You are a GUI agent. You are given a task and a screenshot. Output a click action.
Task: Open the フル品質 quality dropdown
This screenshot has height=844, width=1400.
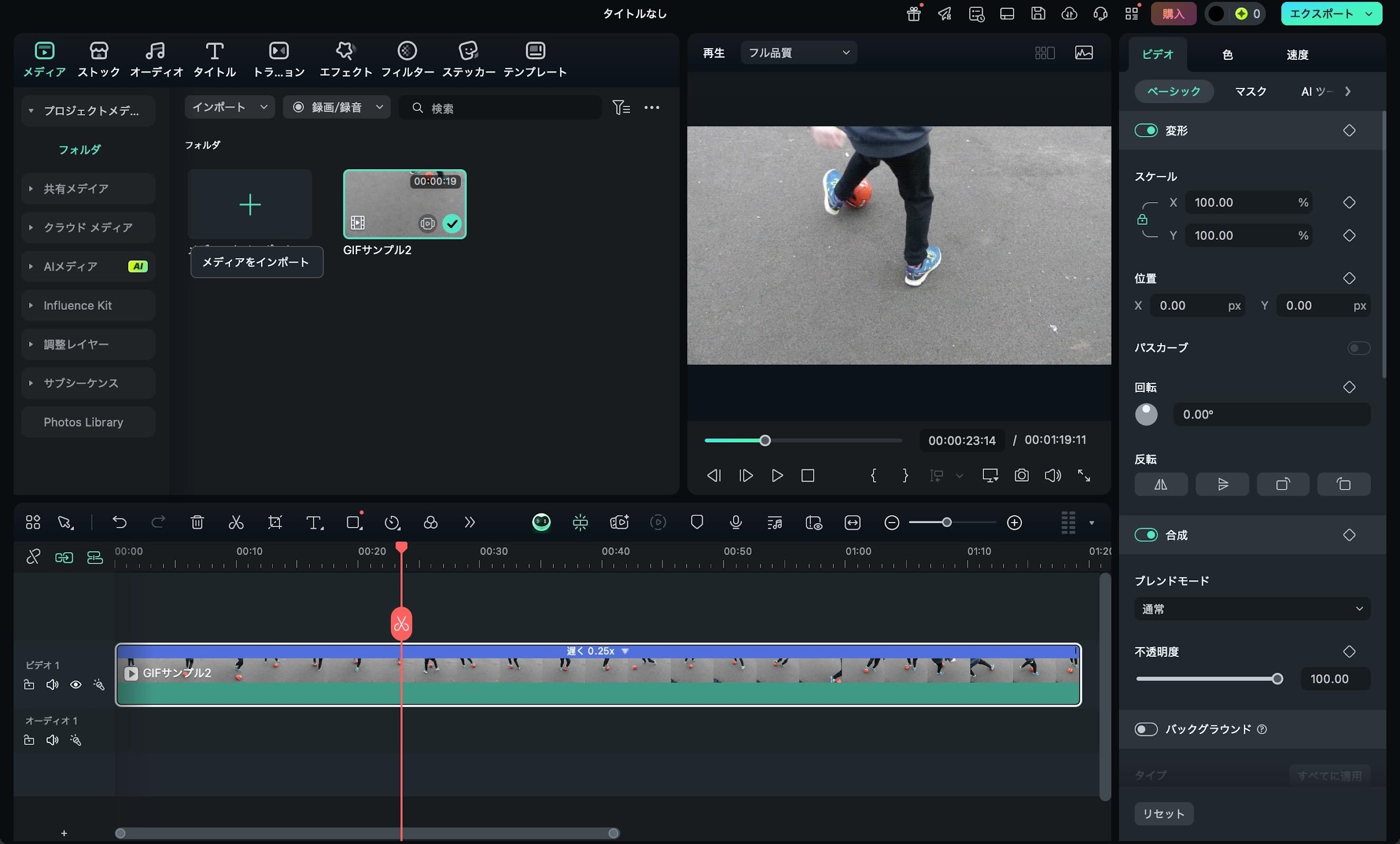[799, 52]
